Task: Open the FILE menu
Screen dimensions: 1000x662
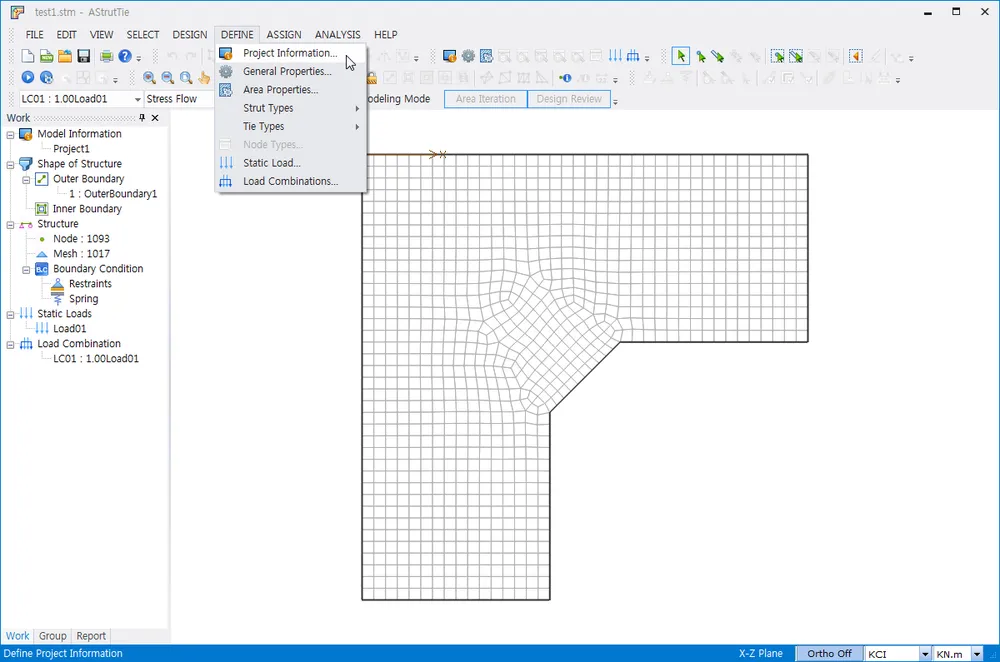Action: click(34, 34)
